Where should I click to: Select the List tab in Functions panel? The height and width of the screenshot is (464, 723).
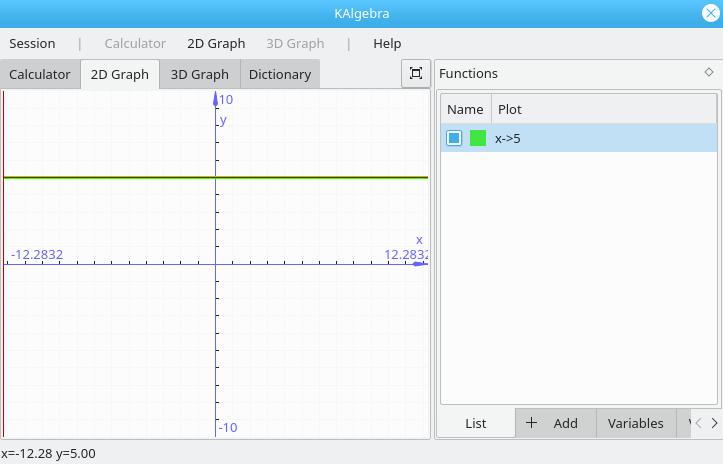point(476,423)
